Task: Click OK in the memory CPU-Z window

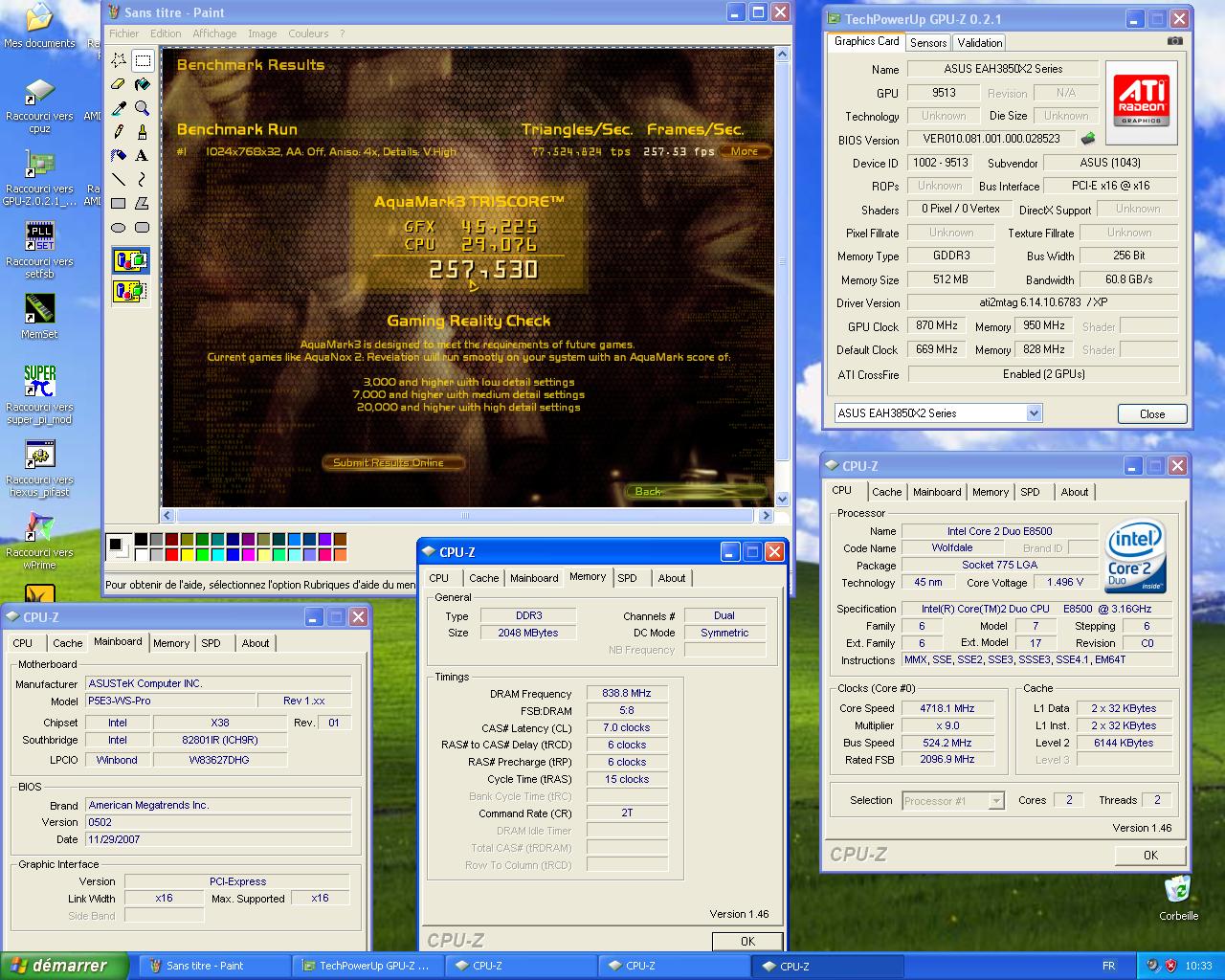Action: click(747, 941)
